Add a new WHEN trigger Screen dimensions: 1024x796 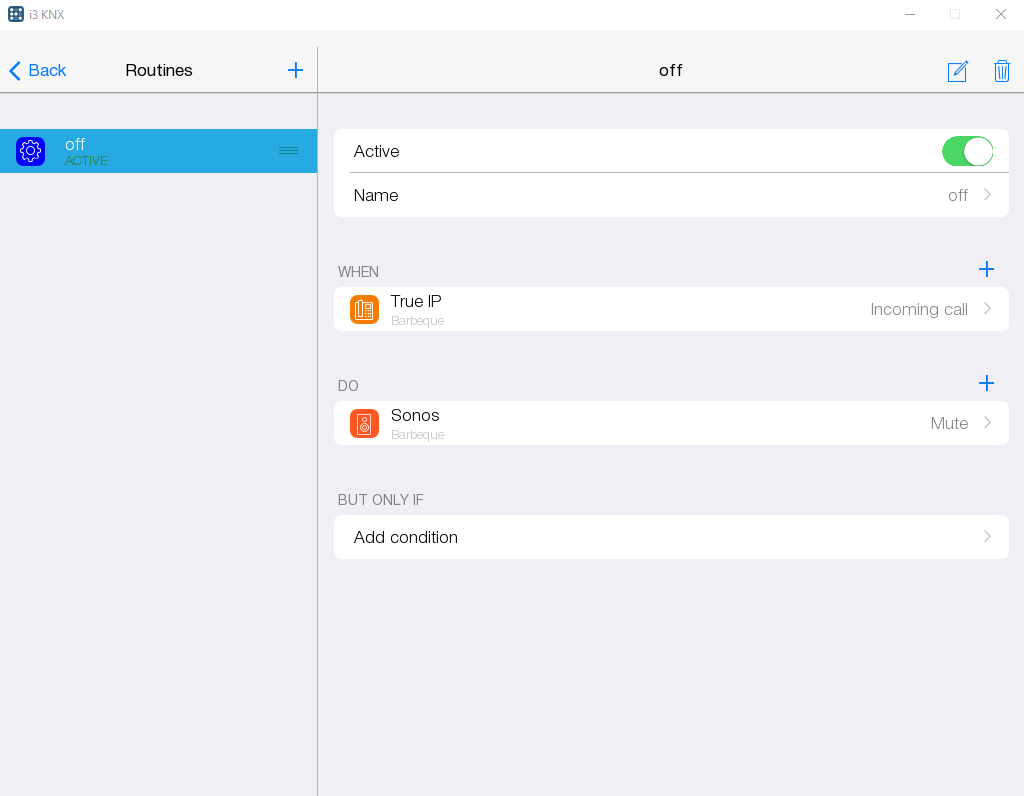pos(986,269)
